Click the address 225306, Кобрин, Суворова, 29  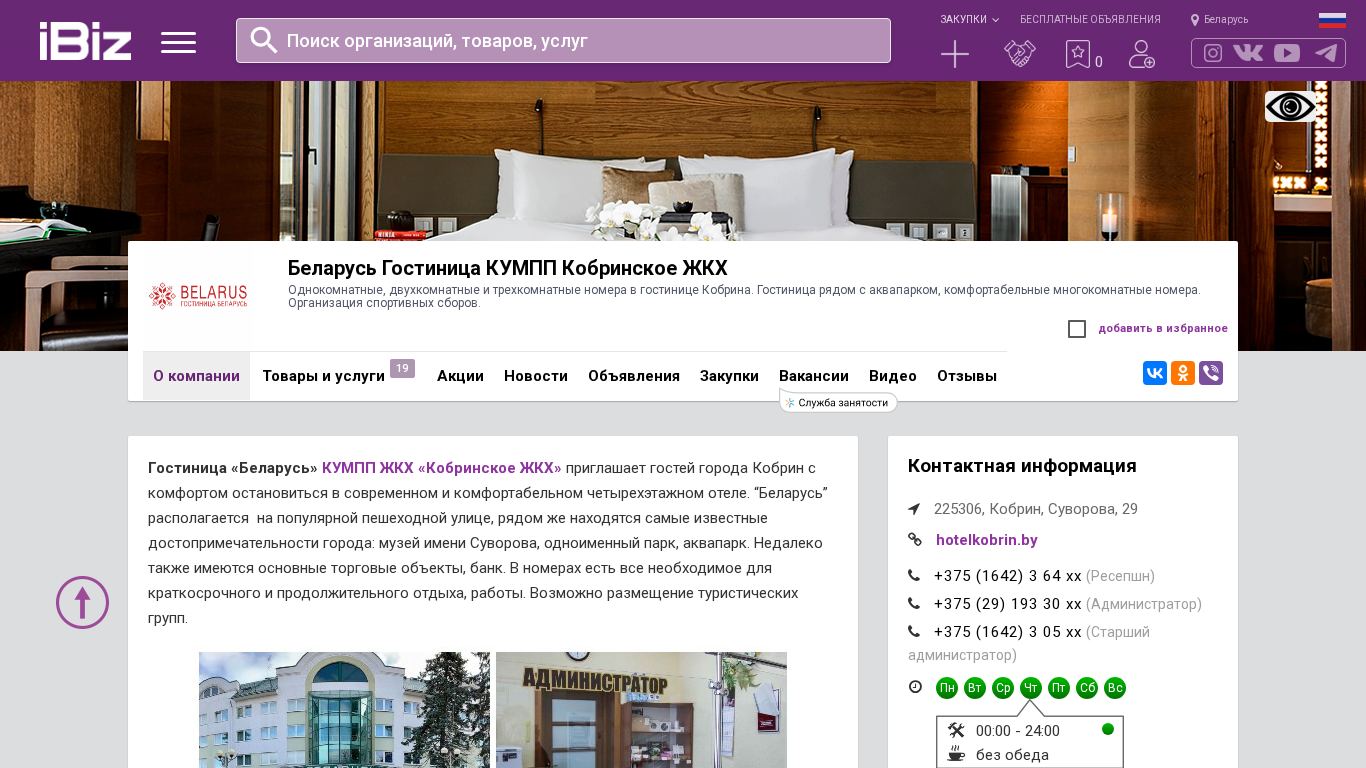tap(1036, 509)
